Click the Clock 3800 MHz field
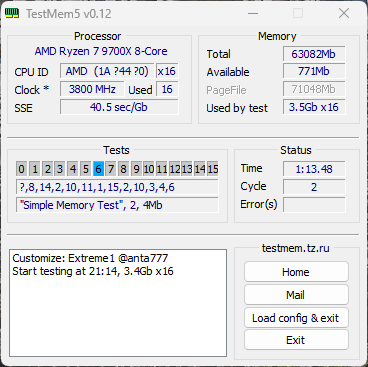Screen dimensions: 368x367 point(92,89)
